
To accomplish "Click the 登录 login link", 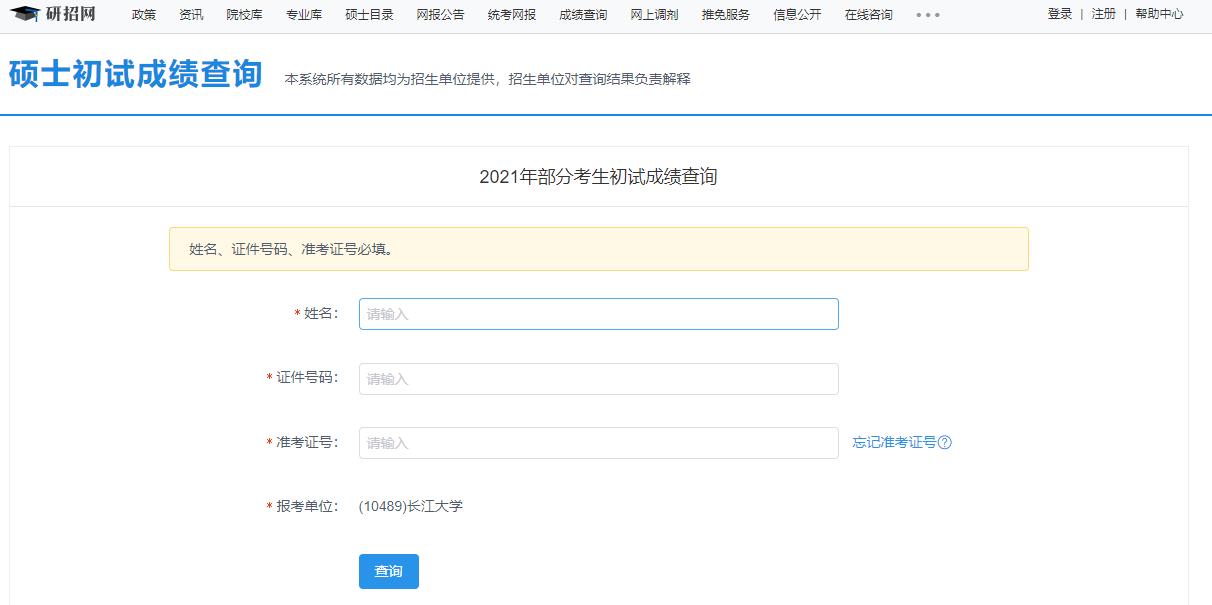I will click(x=1059, y=15).
